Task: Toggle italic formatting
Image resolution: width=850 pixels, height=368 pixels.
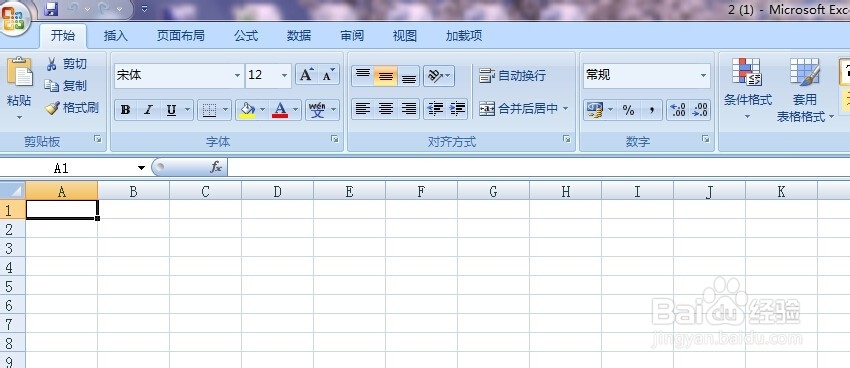Action: point(148,110)
